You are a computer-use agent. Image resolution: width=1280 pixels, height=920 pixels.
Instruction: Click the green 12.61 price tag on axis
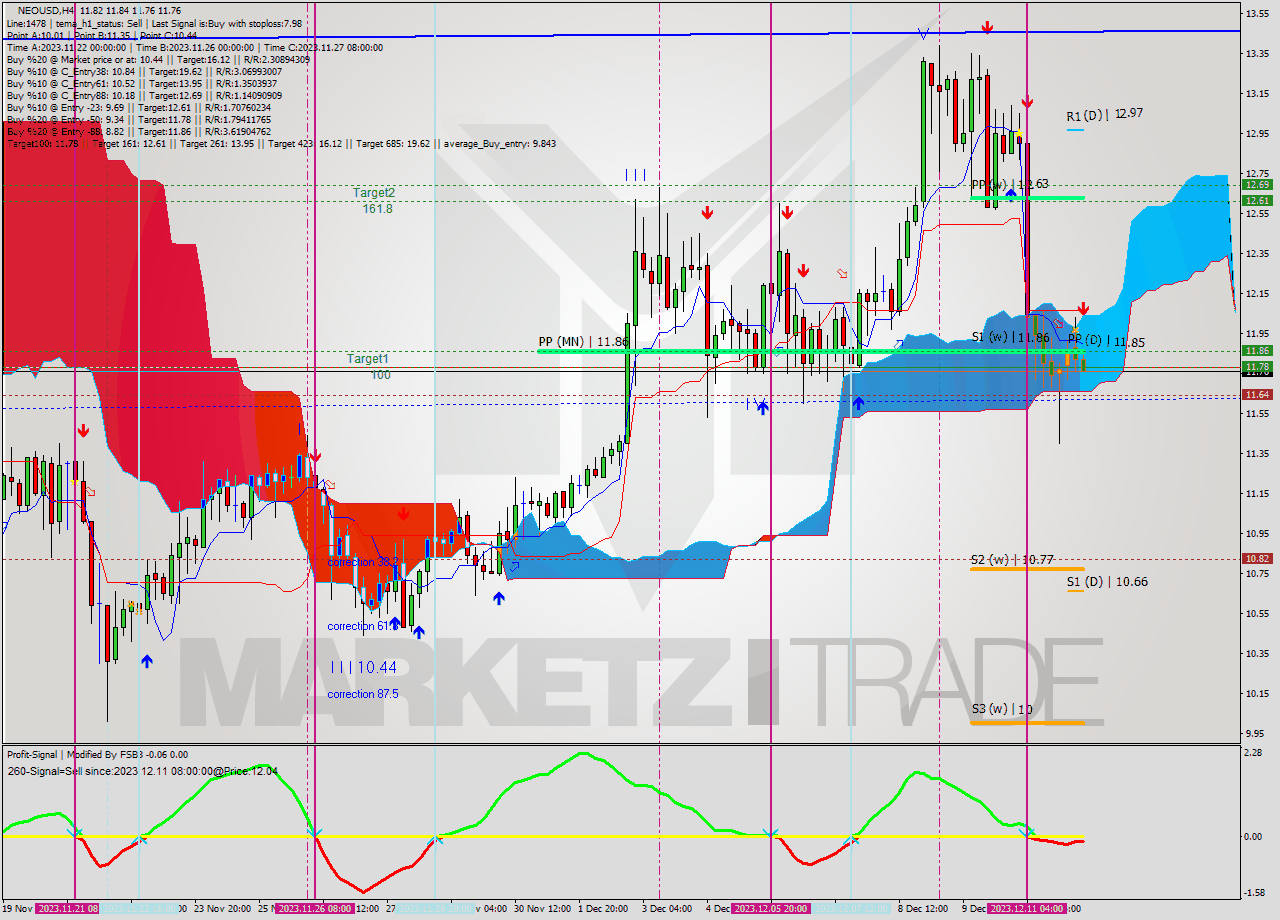click(x=1257, y=201)
